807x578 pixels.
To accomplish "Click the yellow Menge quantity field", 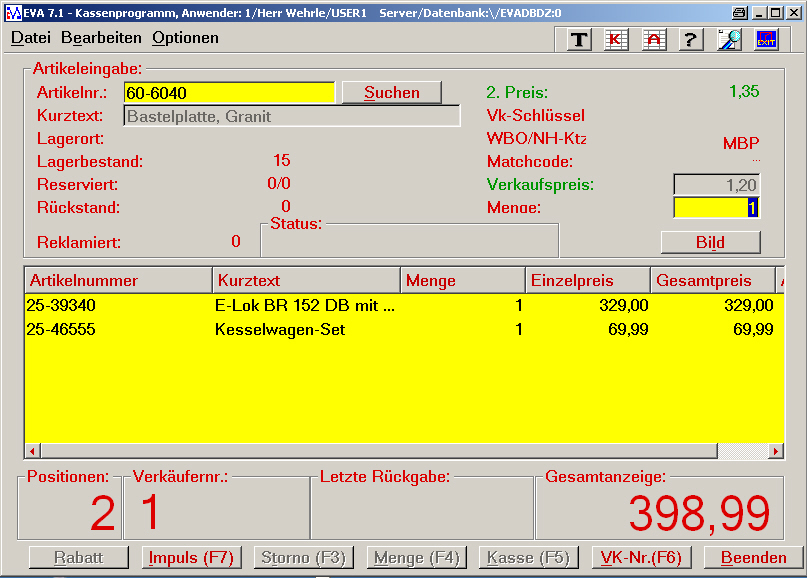I will (716, 207).
